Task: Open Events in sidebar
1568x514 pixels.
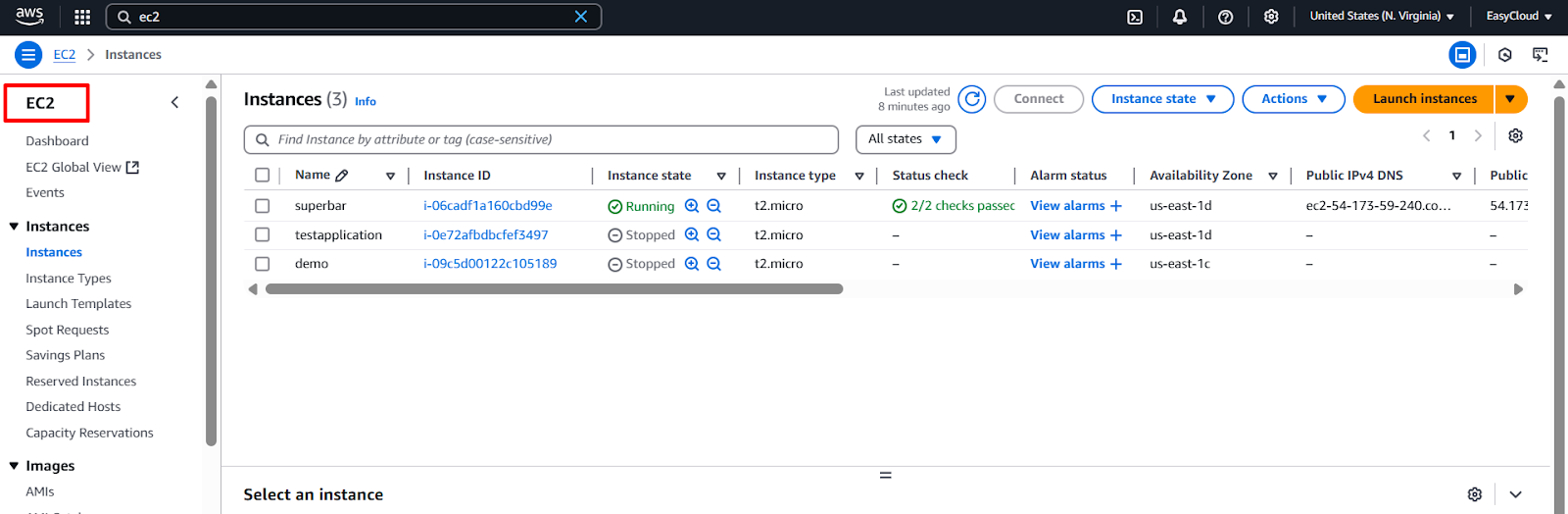Action: pyautogui.click(x=45, y=193)
